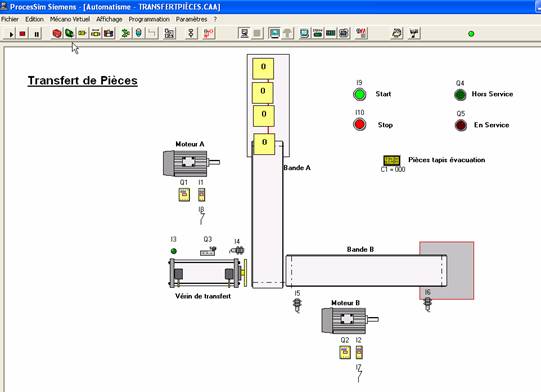This screenshot has height=392, width=541.
Task: Select the red cube toolbar icon
Action: pyautogui.click(x=57, y=33)
